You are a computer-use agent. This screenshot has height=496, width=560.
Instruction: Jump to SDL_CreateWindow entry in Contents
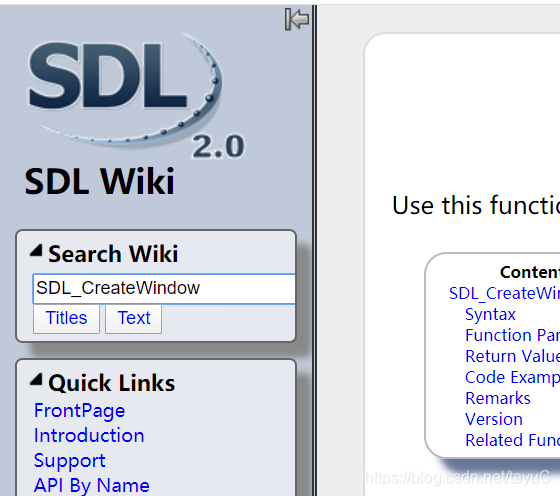pyautogui.click(x=504, y=294)
